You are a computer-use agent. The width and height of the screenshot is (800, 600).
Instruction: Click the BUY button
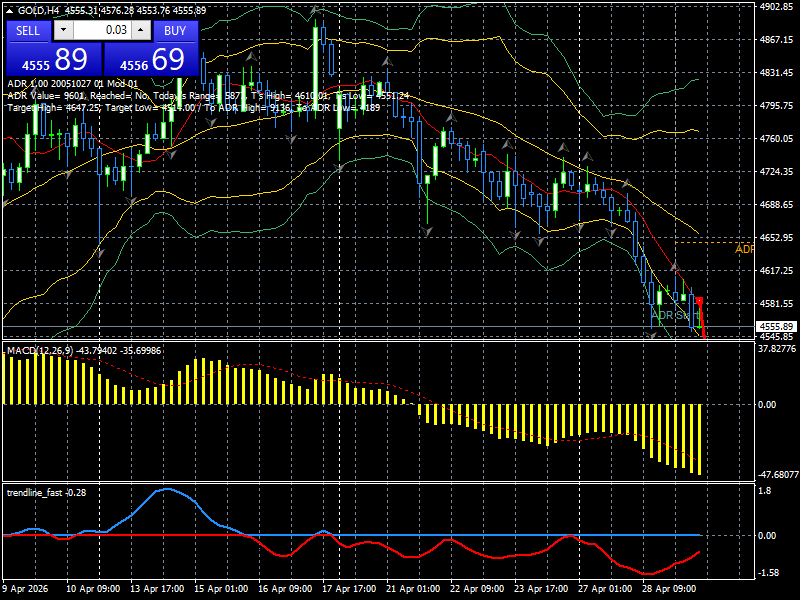coord(175,31)
